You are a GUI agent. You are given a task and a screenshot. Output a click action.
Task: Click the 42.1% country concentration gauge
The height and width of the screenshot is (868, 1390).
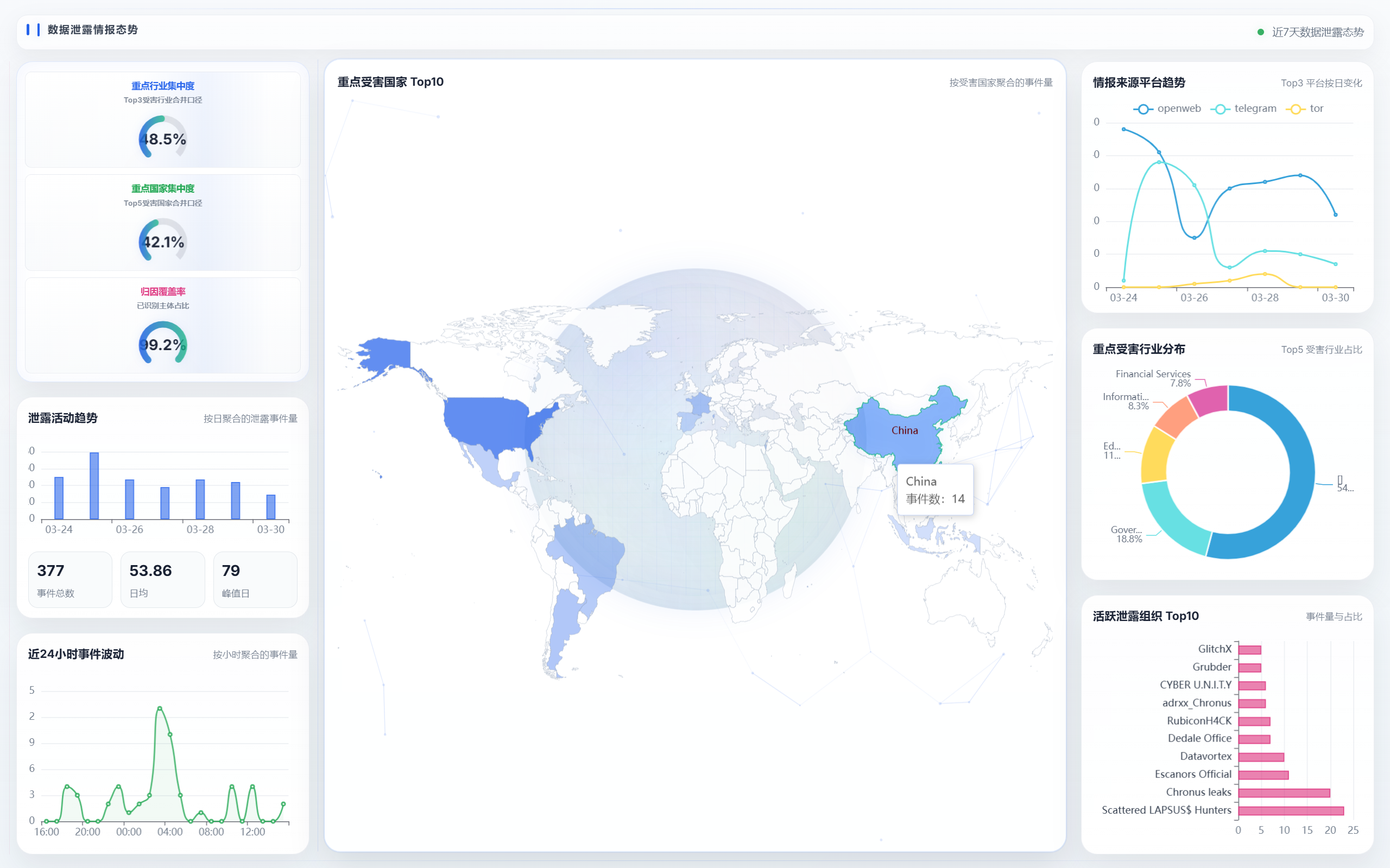tap(162, 241)
